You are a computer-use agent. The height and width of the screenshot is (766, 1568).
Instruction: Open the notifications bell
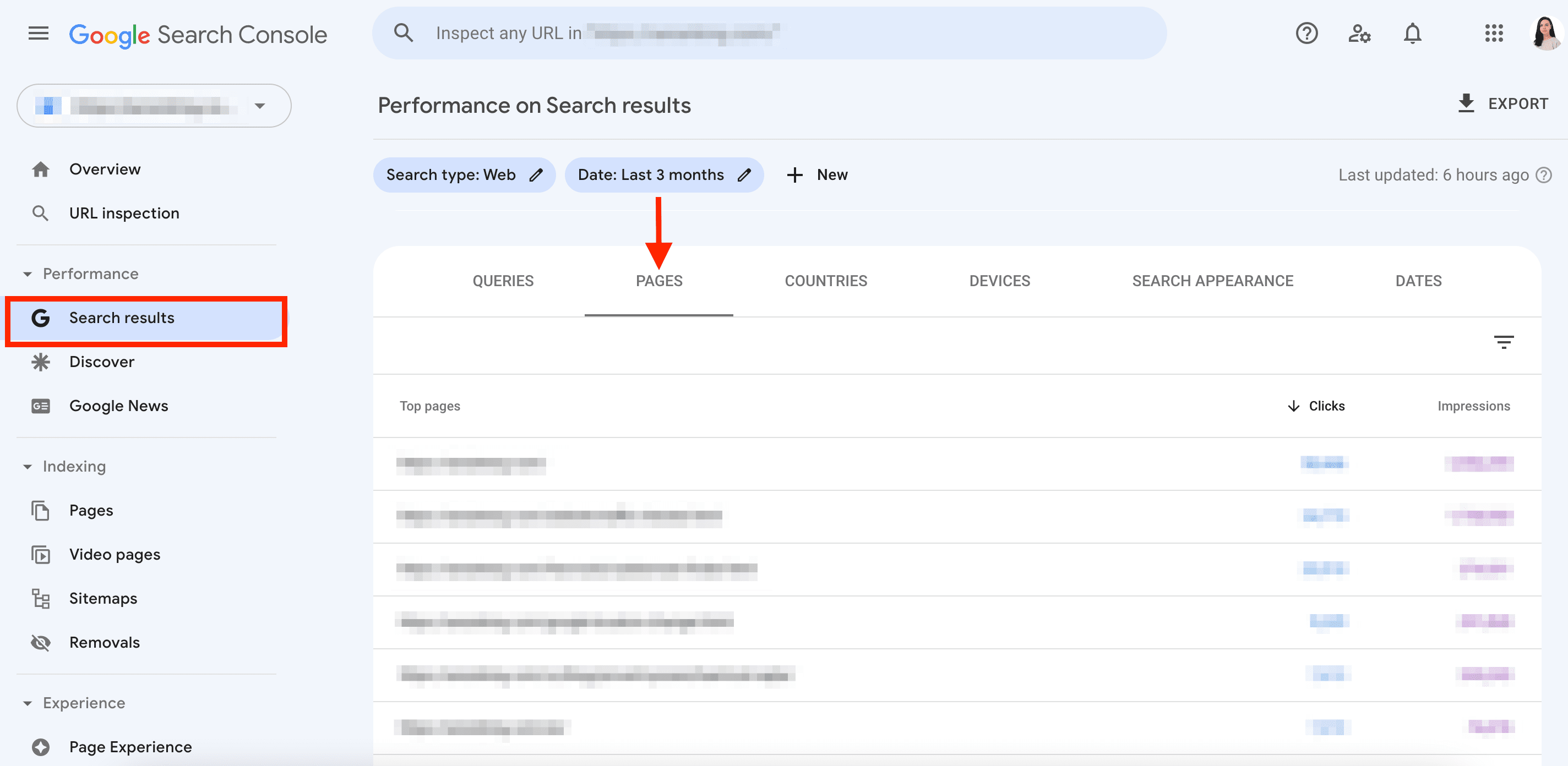[1413, 34]
